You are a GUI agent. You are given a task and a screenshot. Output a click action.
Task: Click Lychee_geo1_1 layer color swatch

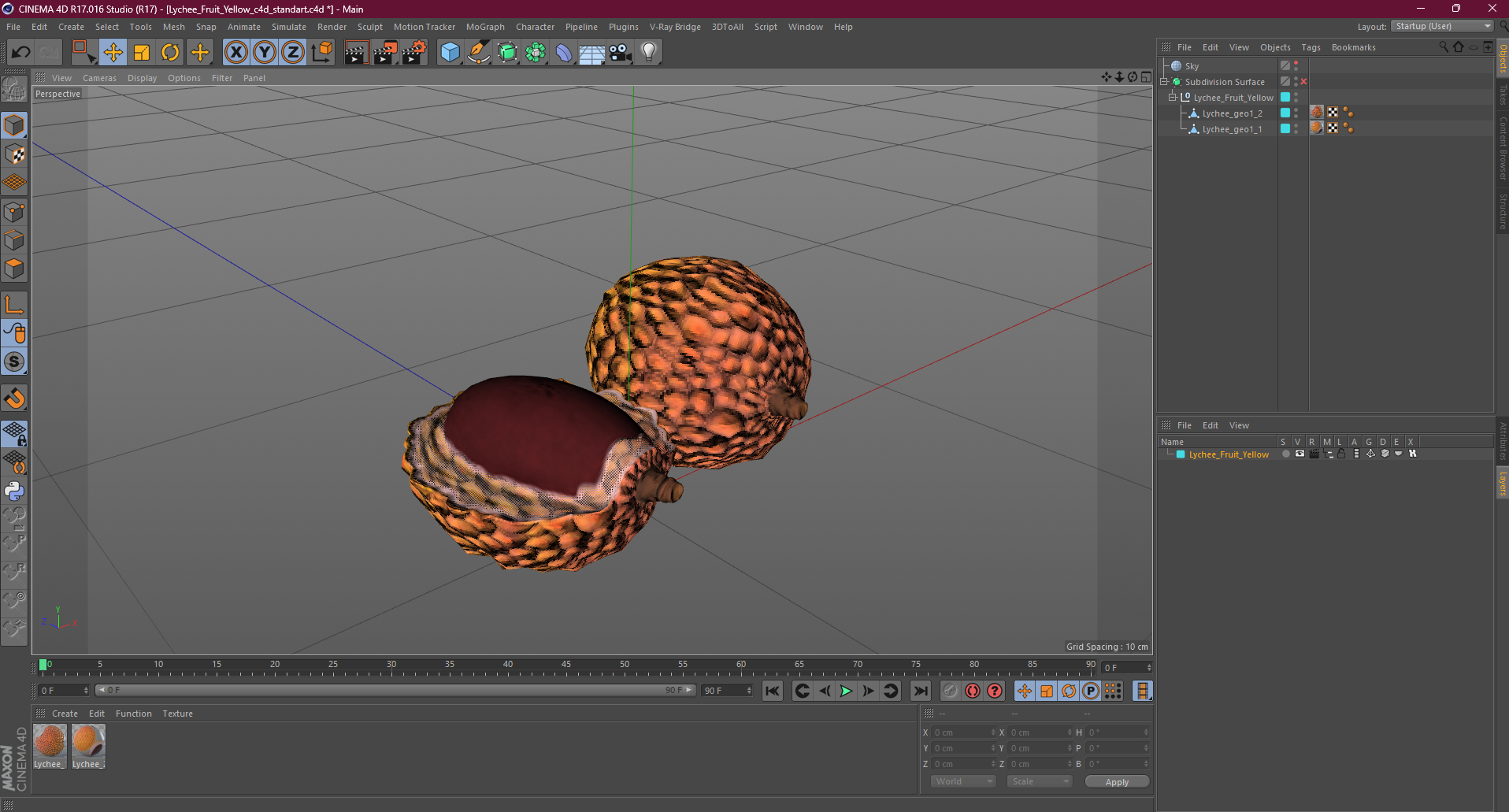tap(1285, 129)
